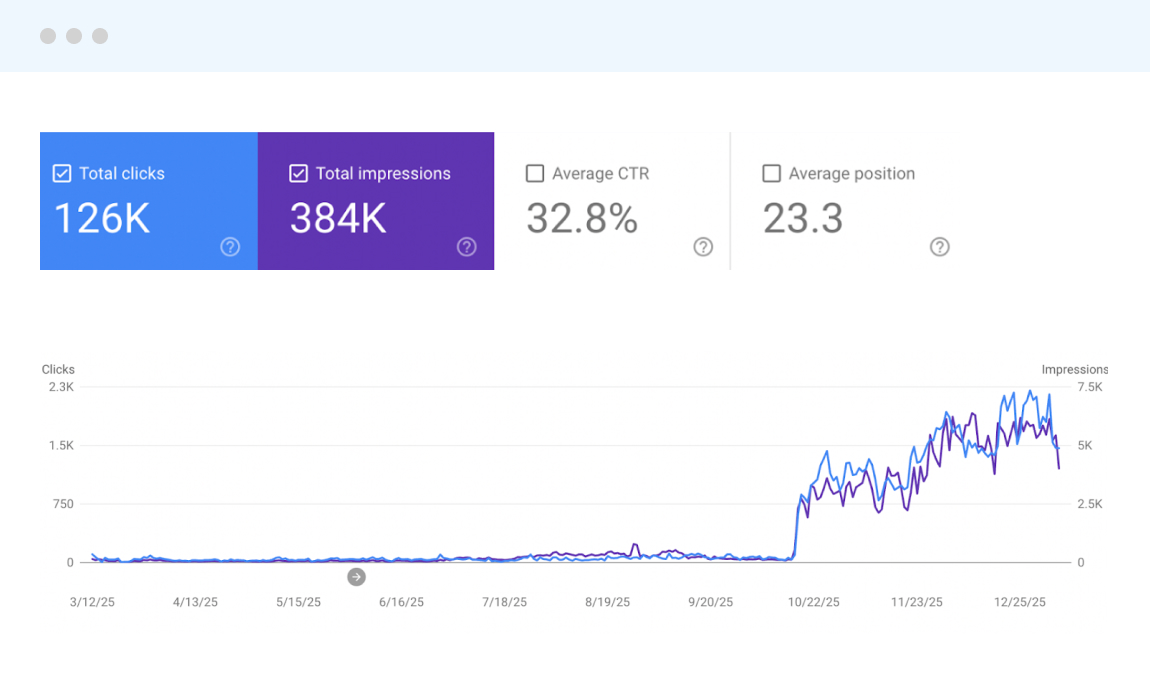This screenshot has width=1150, height=692.
Task: Click the circular arrow icon below the chart
Action: (x=356, y=577)
